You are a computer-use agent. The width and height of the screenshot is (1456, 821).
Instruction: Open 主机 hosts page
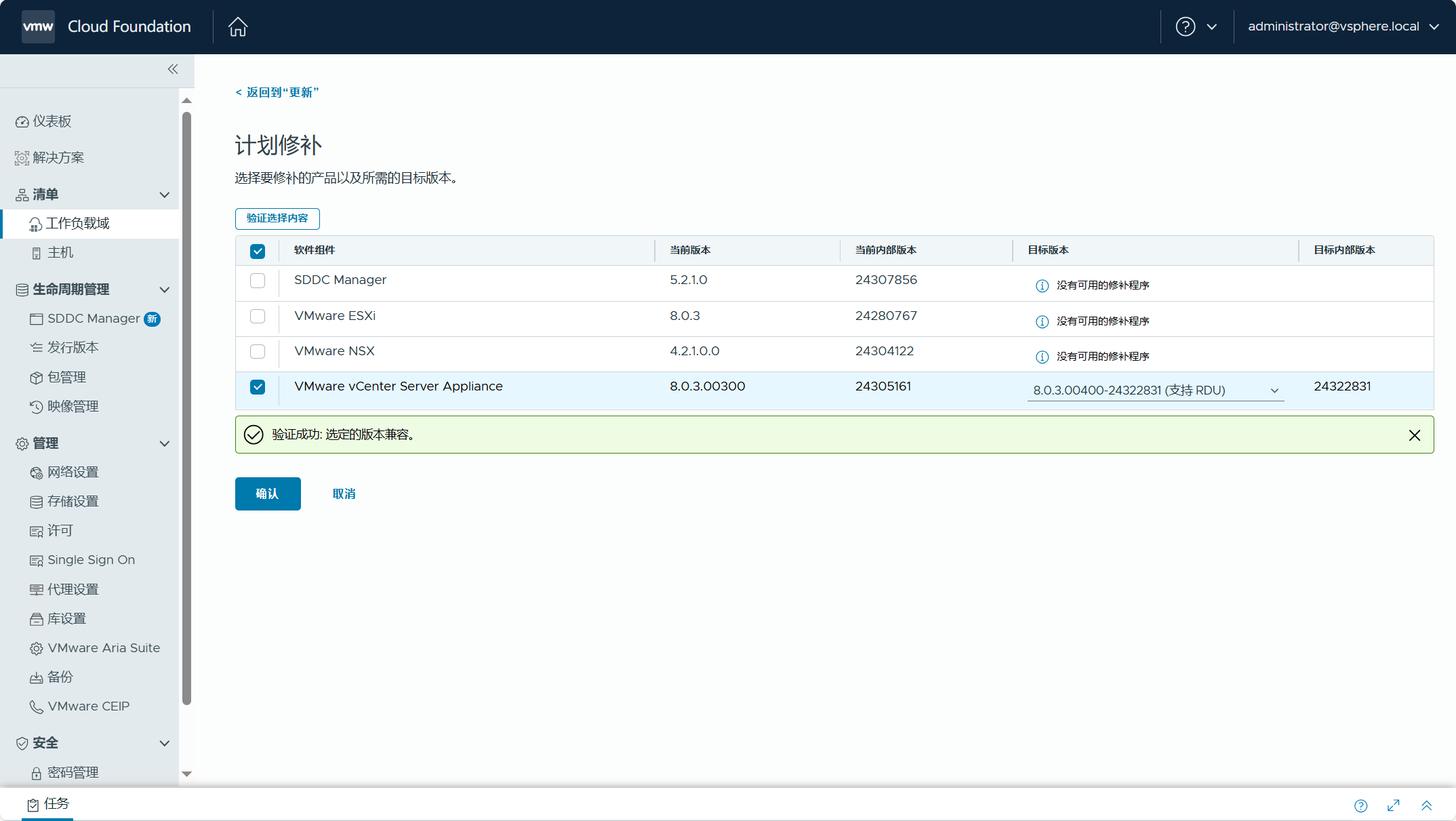pos(52,253)
